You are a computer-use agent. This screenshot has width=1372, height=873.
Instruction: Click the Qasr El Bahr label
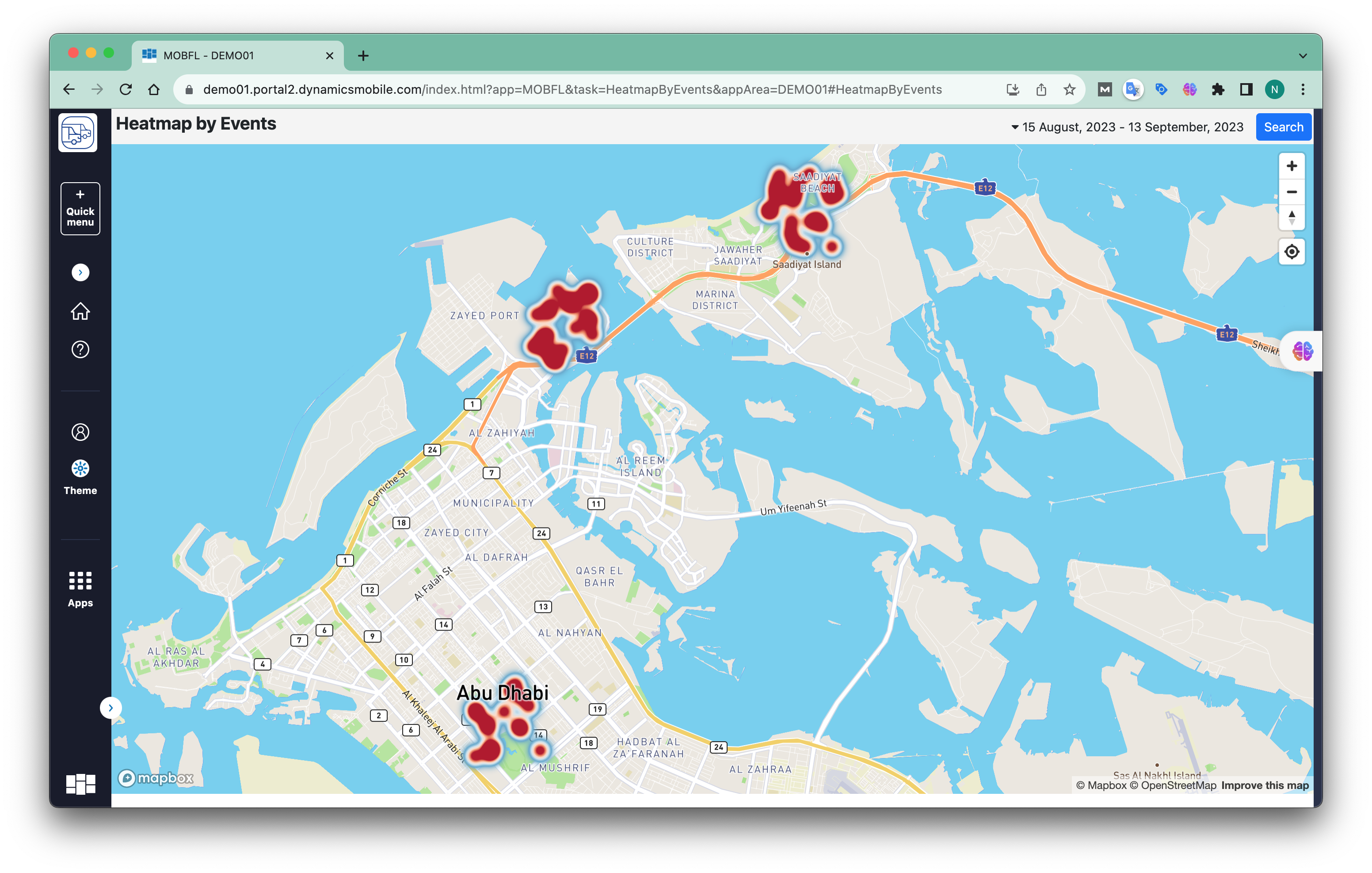click(599, 577)
